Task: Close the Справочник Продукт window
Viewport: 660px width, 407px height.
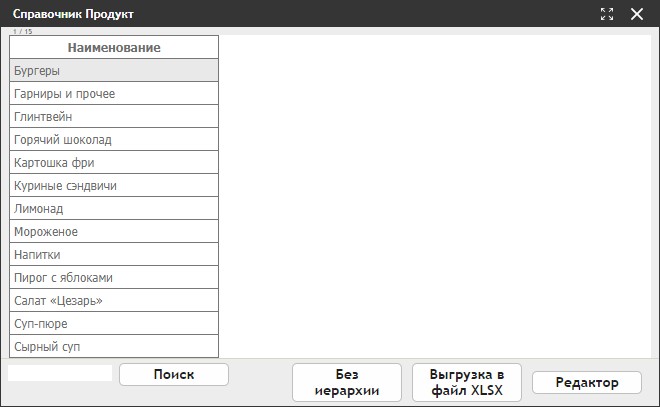Action: 637,14
